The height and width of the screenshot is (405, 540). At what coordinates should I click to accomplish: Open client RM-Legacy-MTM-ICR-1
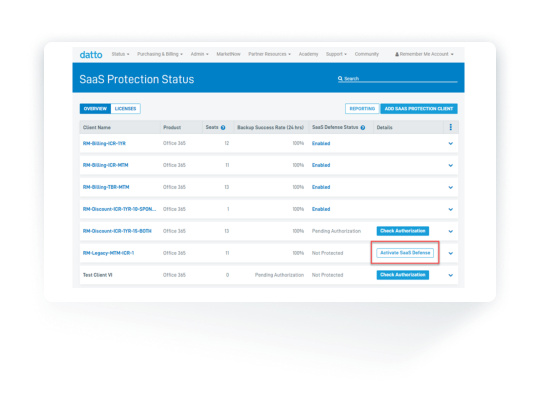tap(108, 253)
